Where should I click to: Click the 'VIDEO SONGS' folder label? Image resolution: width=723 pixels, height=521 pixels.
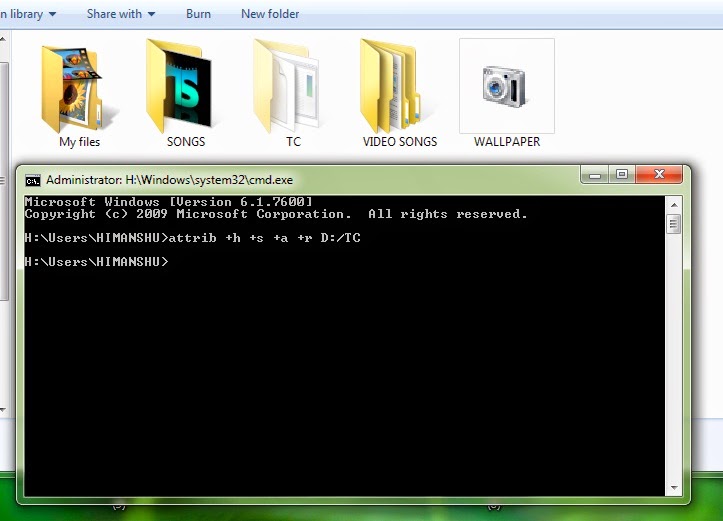point(400,142)
